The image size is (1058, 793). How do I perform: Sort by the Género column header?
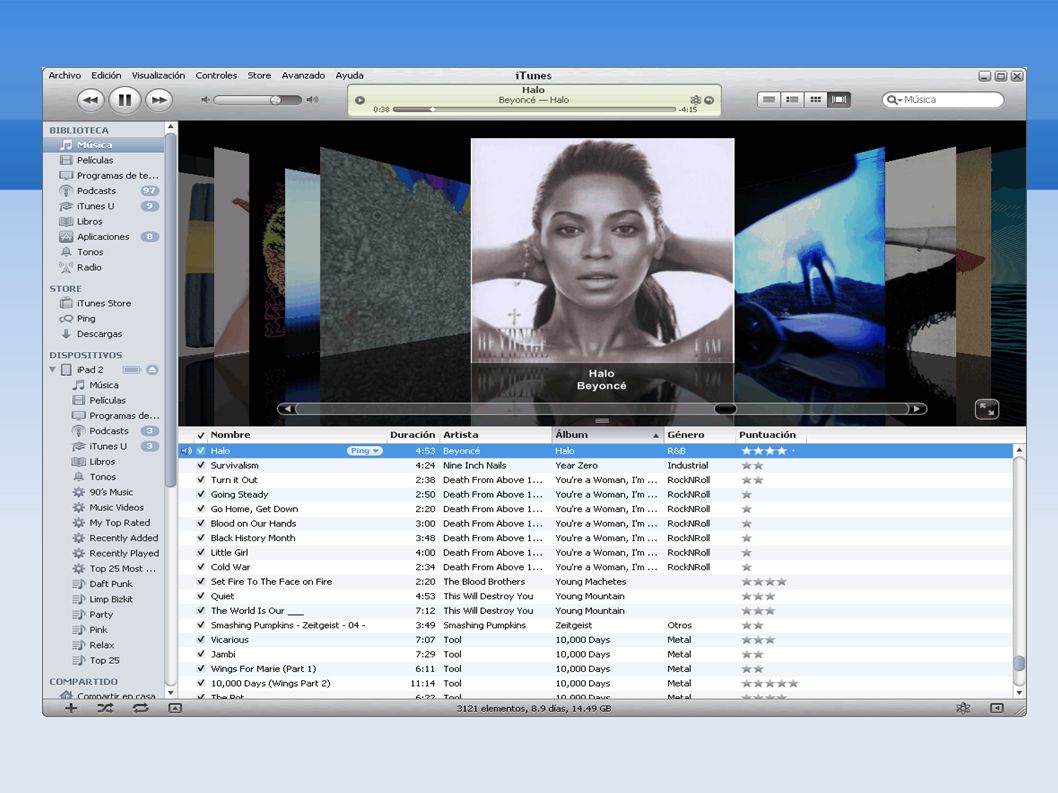click(x=698, y=435)
